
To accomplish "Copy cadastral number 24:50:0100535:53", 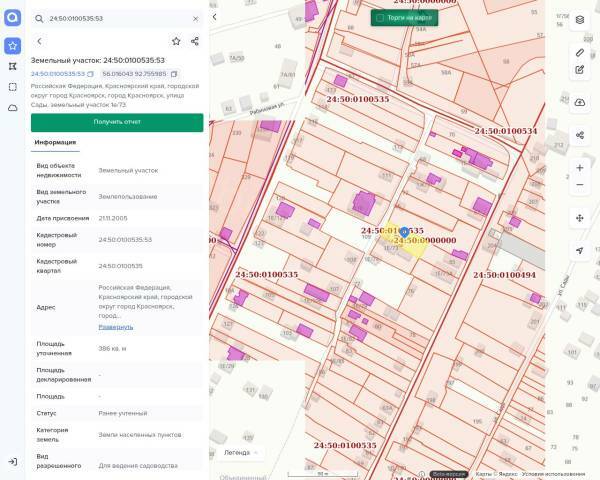I will click(90, 74).
